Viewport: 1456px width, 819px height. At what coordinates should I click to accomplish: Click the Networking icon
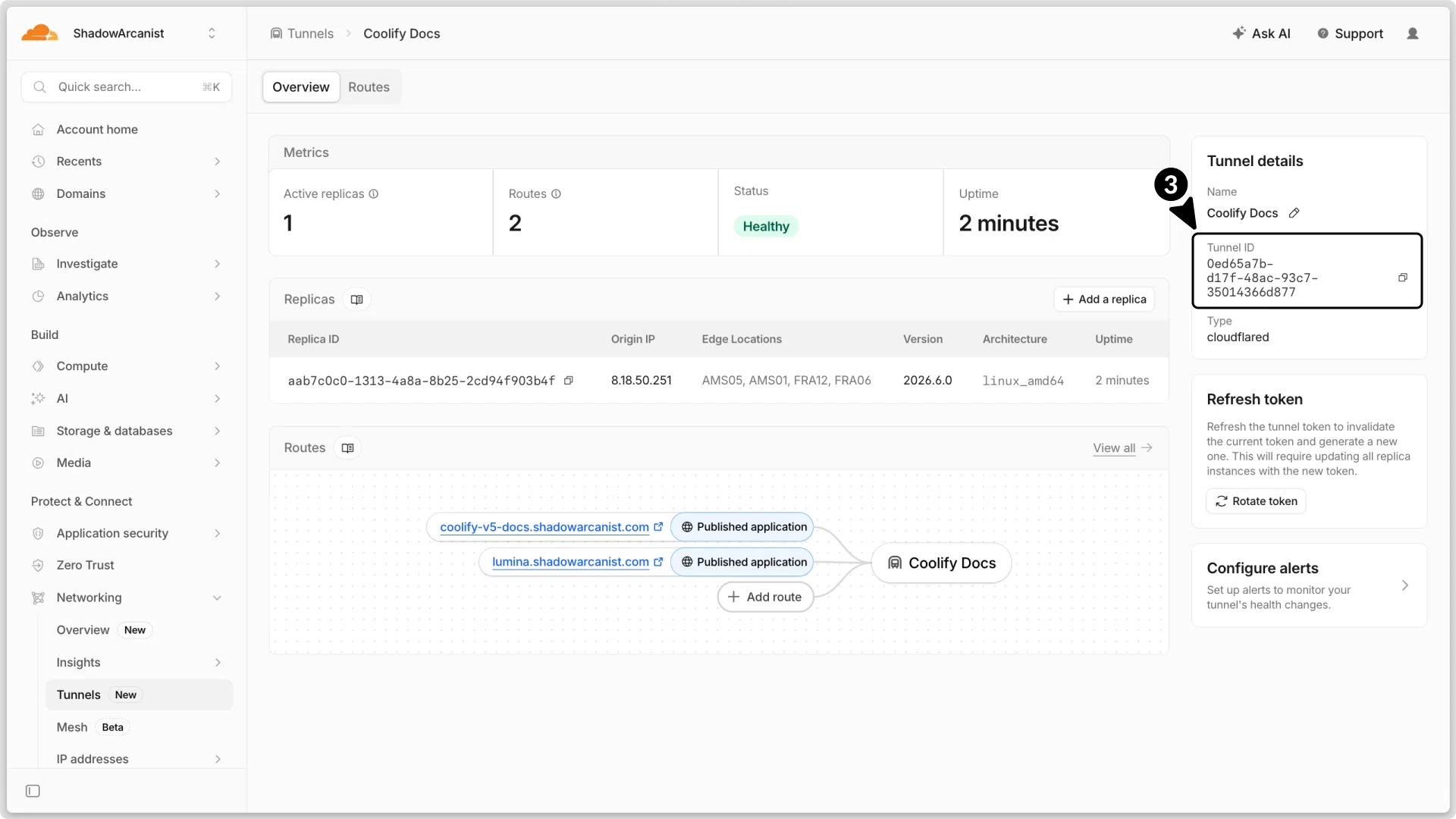[x=38, y=598]
